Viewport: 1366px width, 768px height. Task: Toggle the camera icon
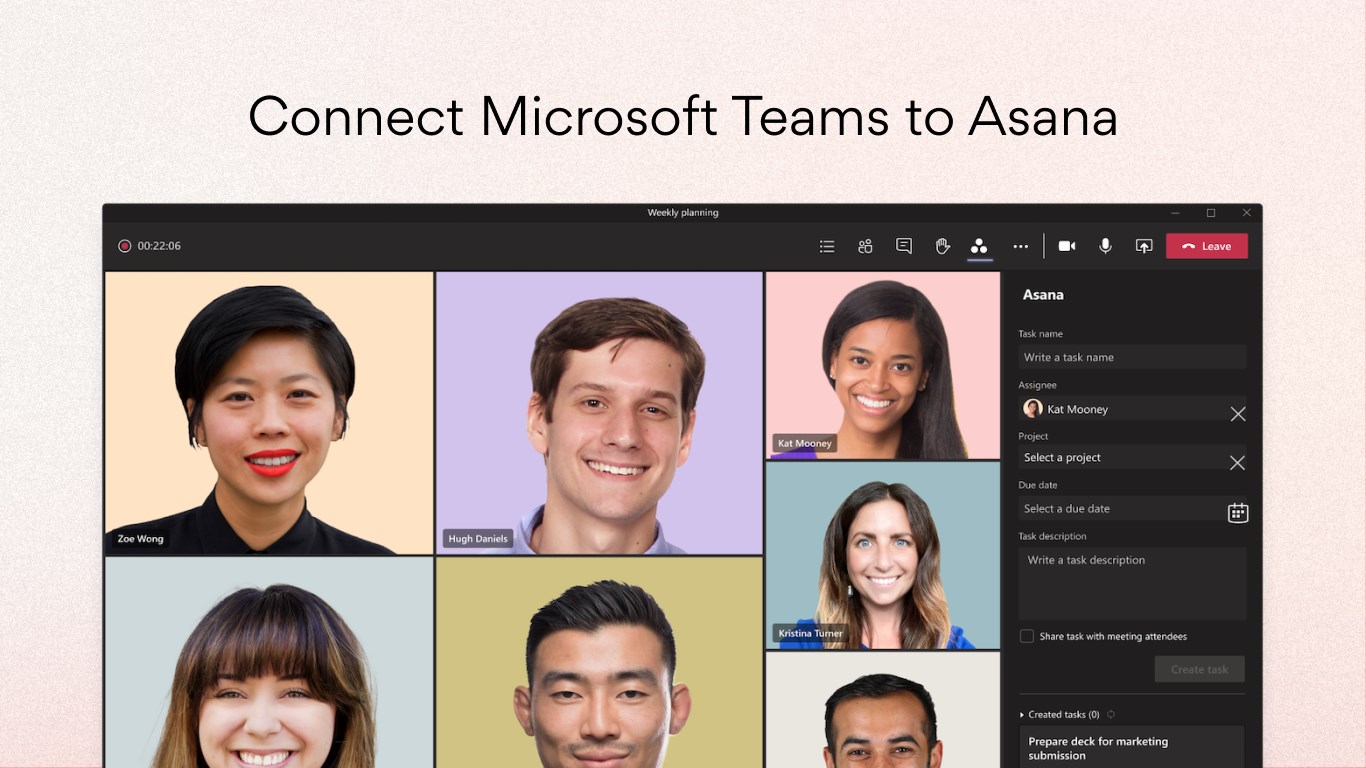1067,246
